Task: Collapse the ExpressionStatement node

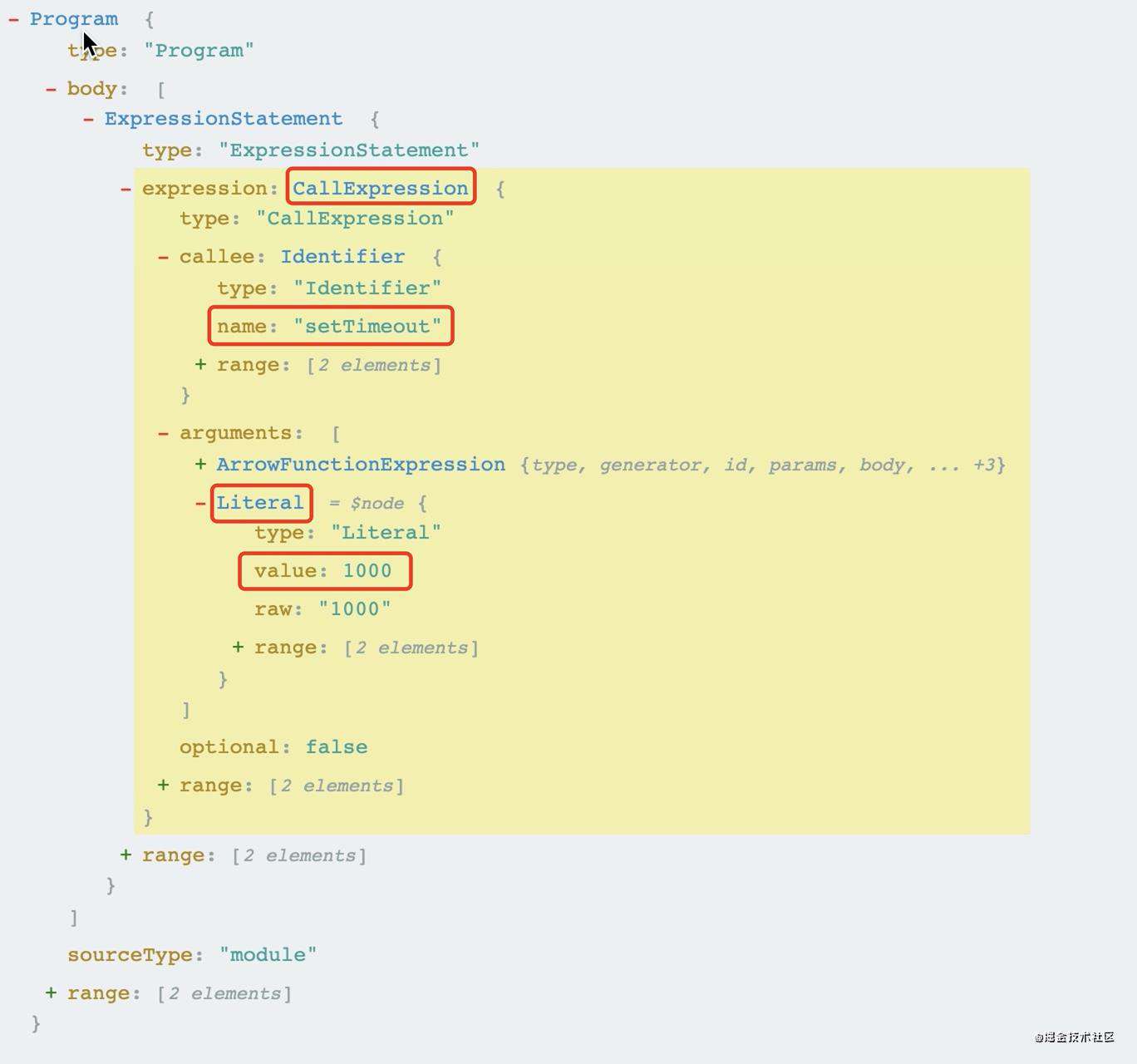Action: (88, 119)
